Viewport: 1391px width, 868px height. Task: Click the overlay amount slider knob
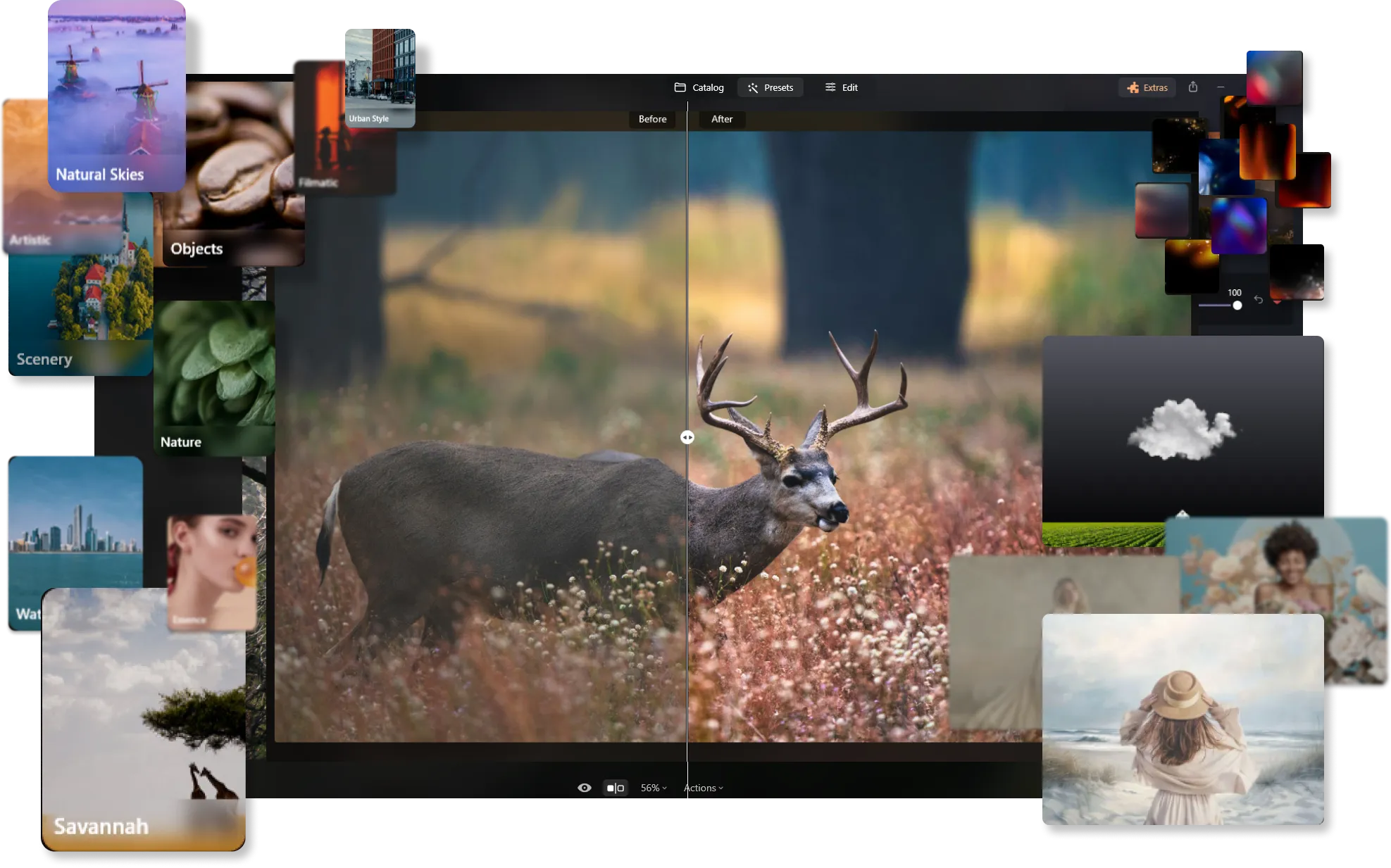[1237, 306]
